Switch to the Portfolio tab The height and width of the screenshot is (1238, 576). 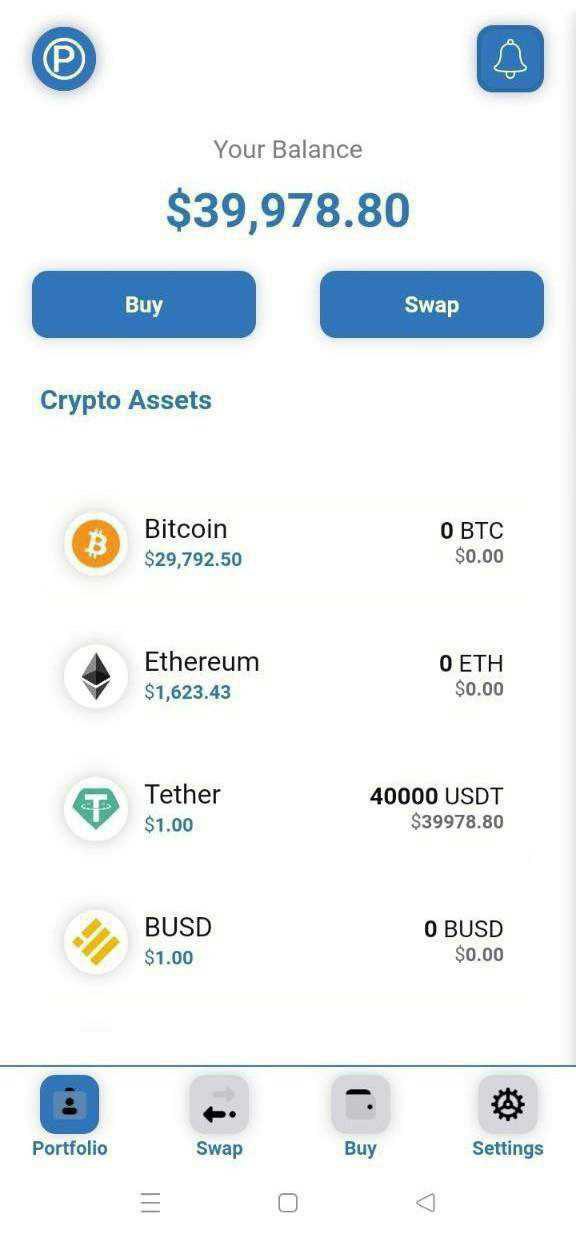click(69, 1117)
